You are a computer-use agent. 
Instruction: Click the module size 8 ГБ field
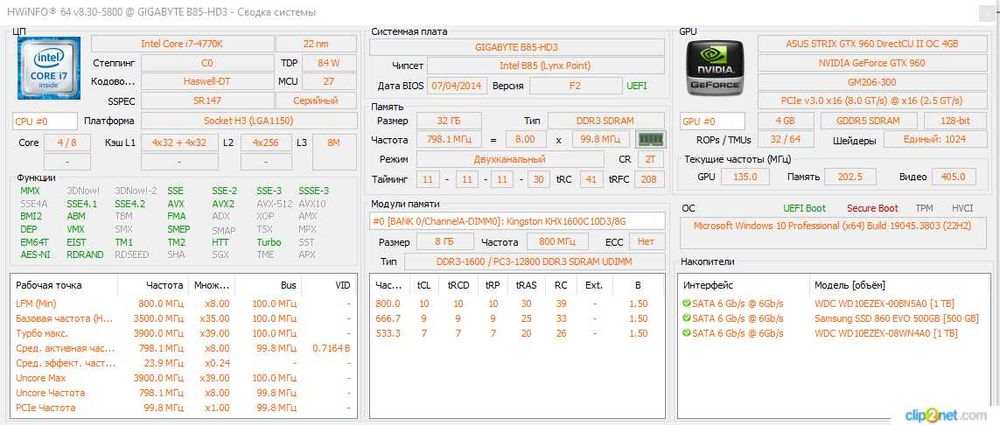(x=445, y=242)
